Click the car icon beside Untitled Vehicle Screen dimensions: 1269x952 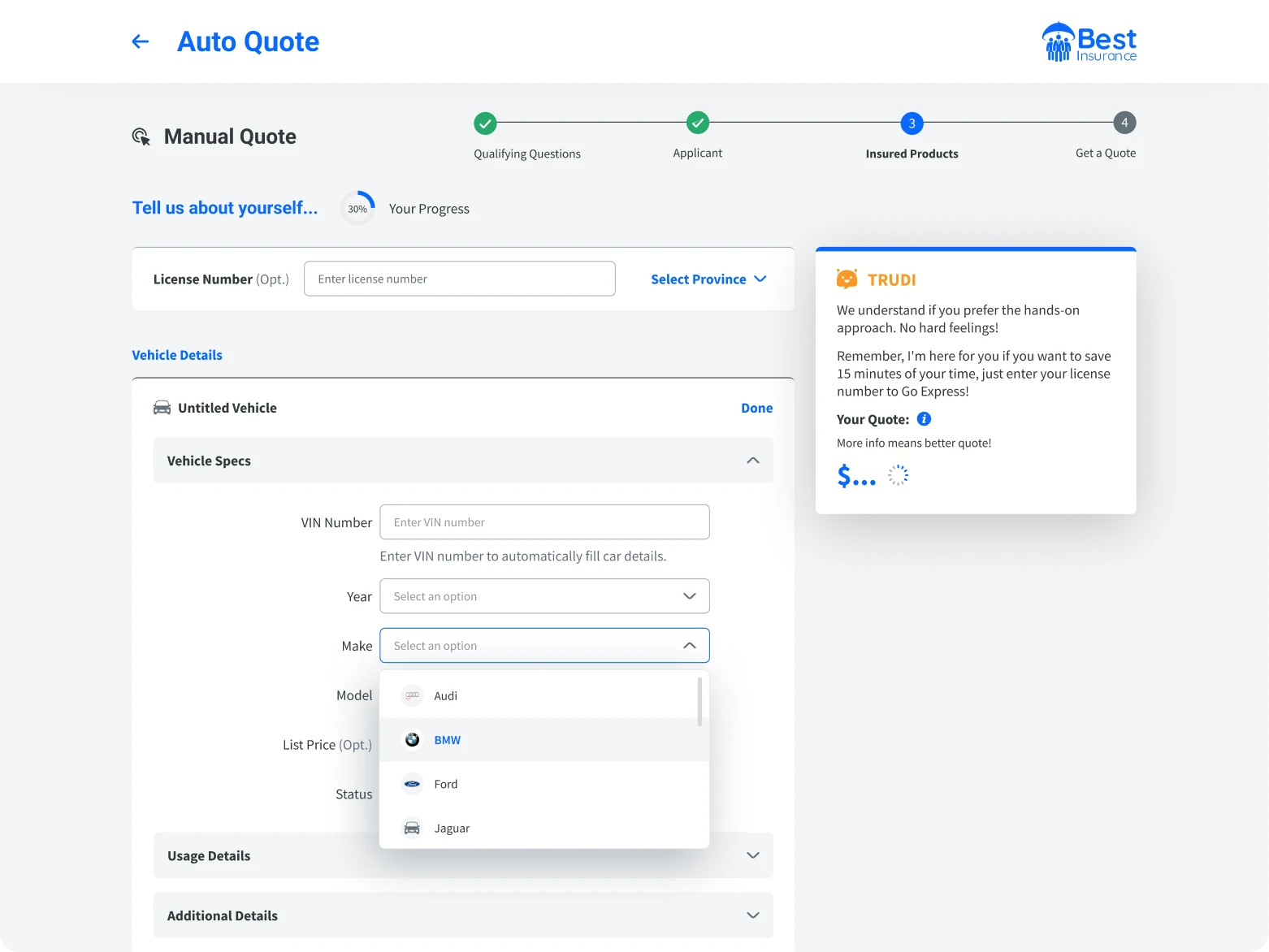(162, 408)
